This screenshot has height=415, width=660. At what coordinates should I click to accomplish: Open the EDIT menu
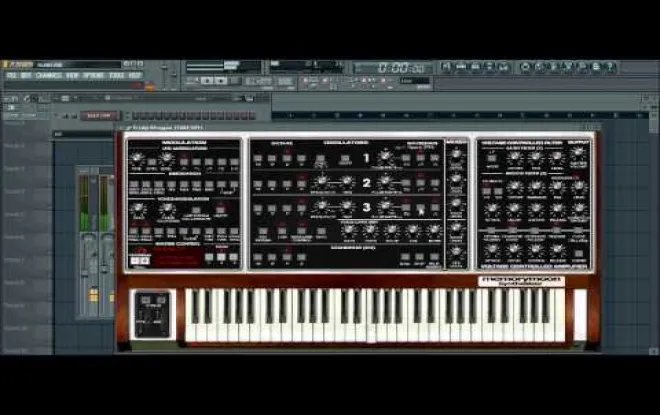coord(26,76)
